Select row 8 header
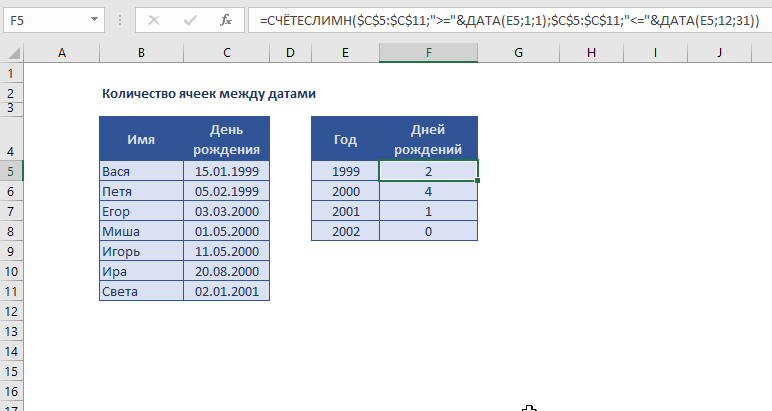 (x=11, y=231)
